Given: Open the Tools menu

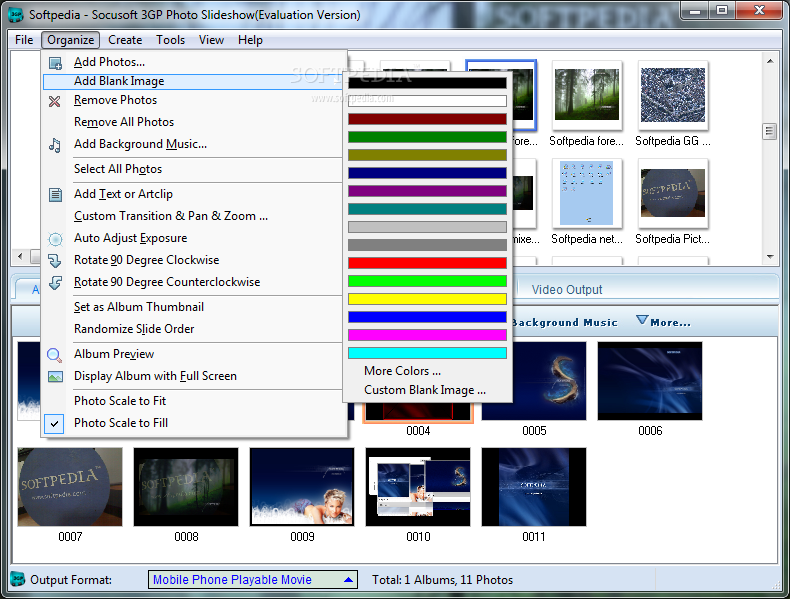Looking at the screenshot, I should [x=170, y=40].
